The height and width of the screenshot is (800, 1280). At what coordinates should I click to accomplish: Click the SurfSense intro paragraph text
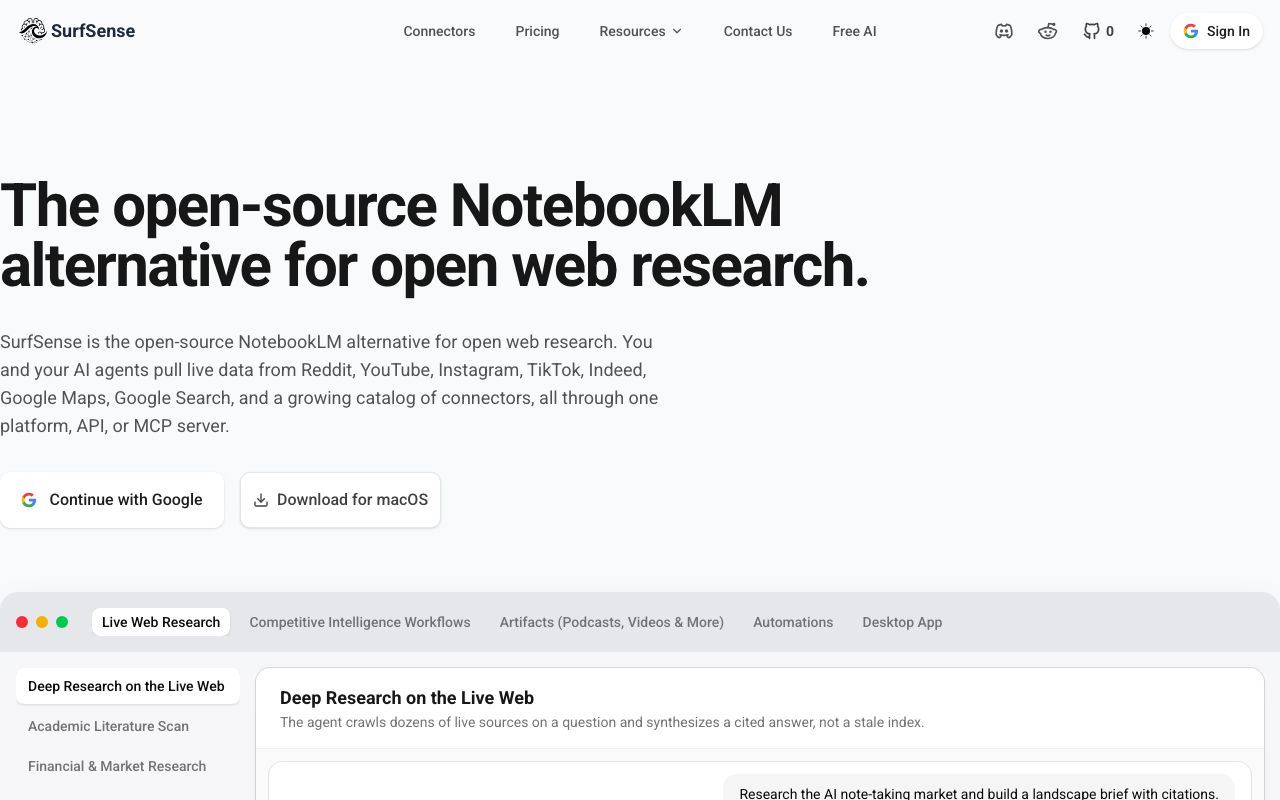[329, 384]
